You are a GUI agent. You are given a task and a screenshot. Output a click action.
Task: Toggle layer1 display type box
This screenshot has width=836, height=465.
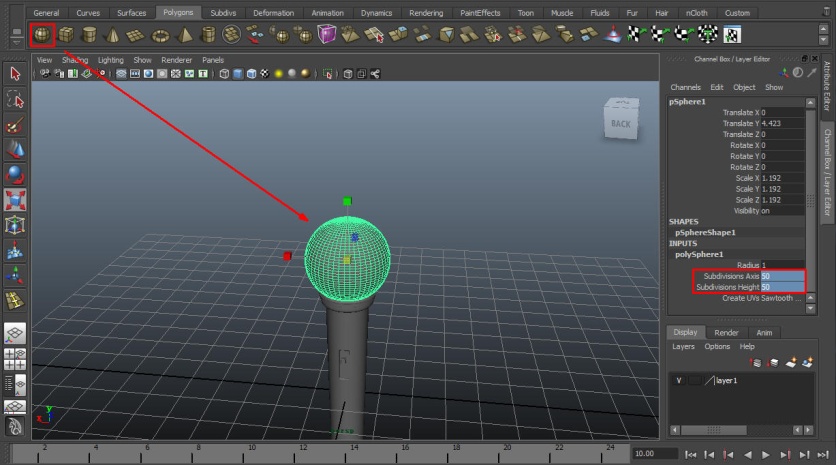694,380
